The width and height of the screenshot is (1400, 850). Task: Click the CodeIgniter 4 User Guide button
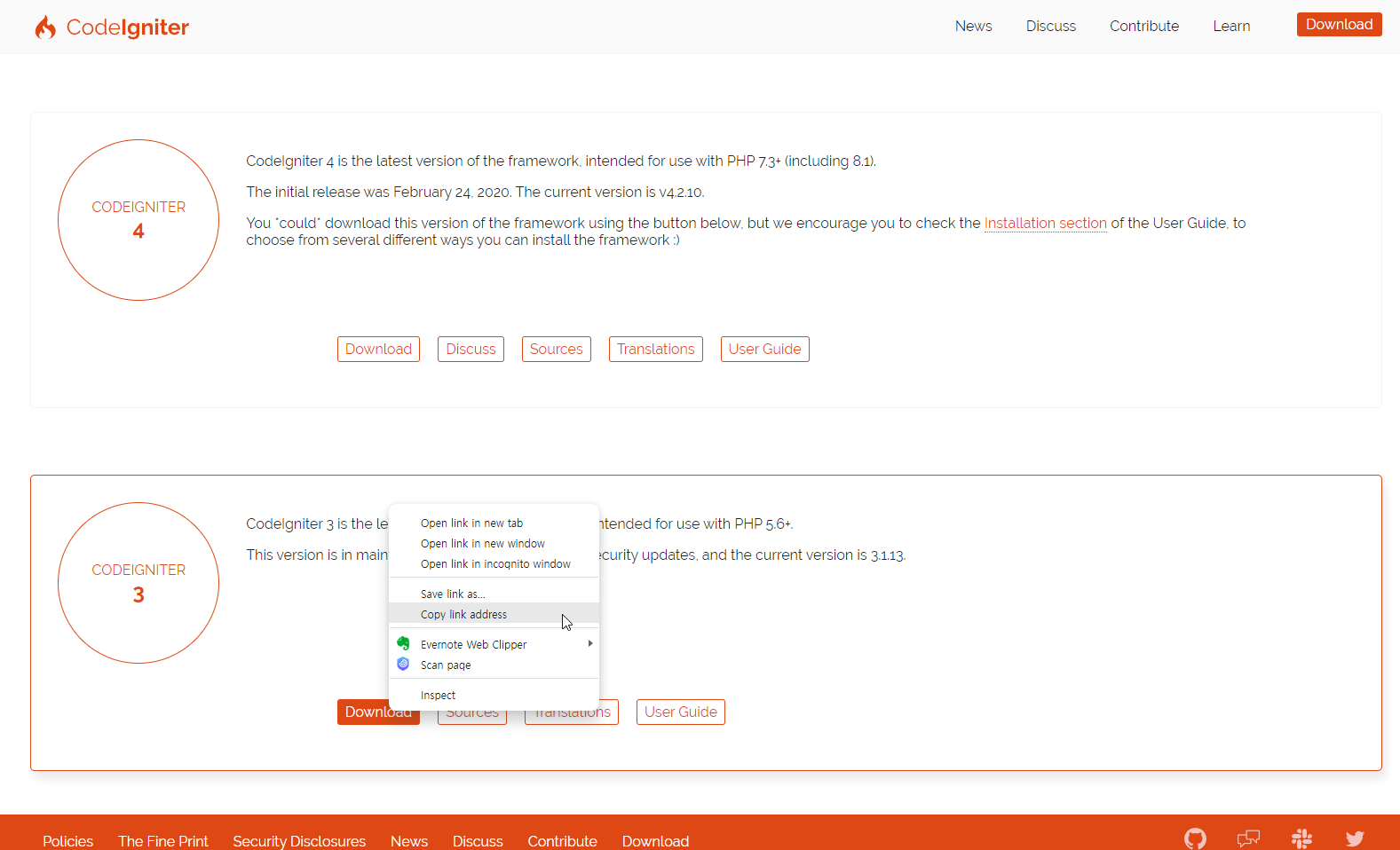[764, 350]
